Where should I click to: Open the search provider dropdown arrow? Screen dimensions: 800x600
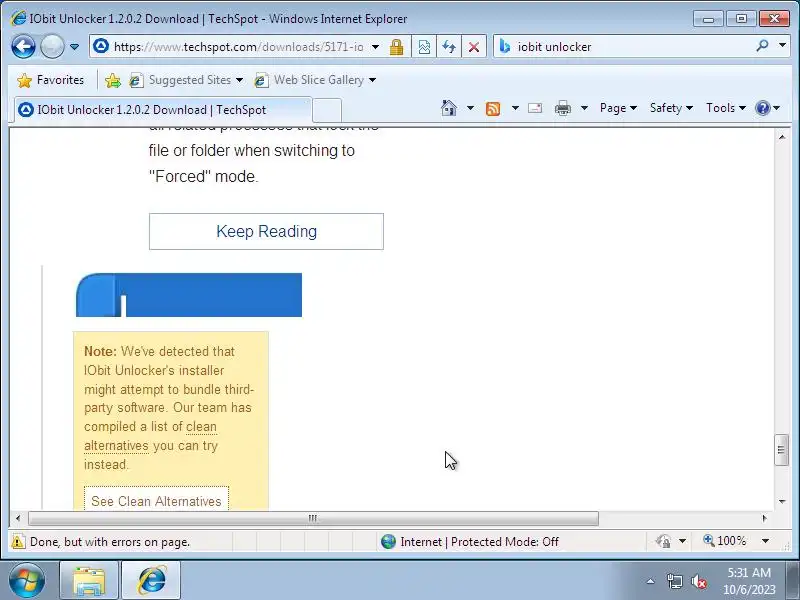click(782, 46)
